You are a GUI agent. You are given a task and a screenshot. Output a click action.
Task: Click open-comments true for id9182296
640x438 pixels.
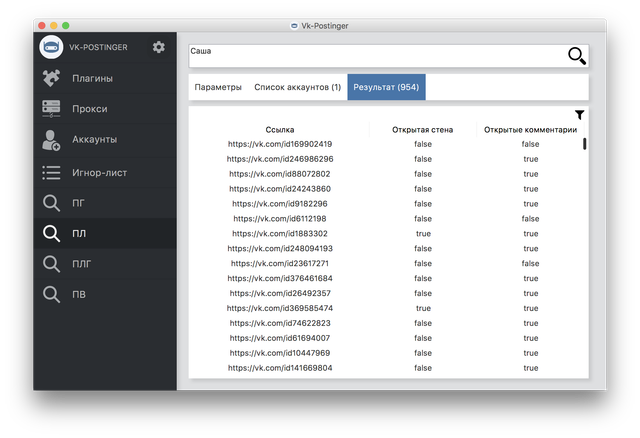[x=531, y=204]
